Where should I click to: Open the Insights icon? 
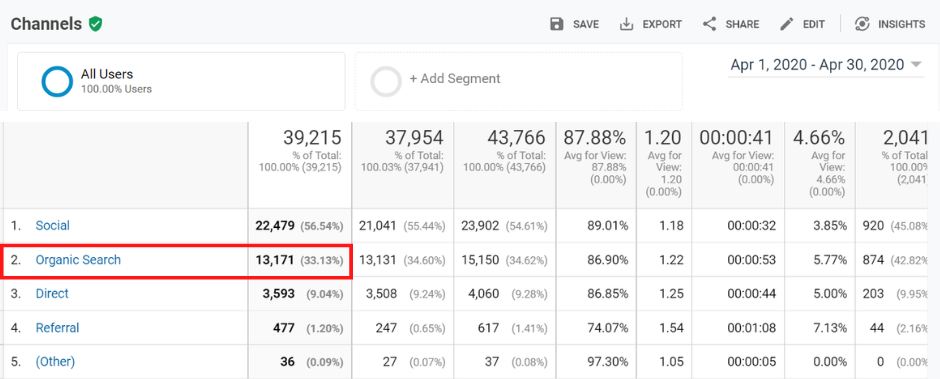point(862,24)
